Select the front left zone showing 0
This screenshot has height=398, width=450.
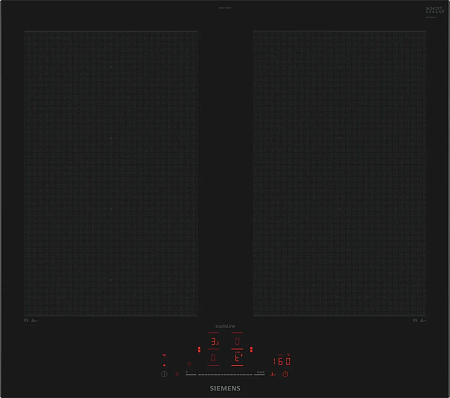tap(213, 358)
